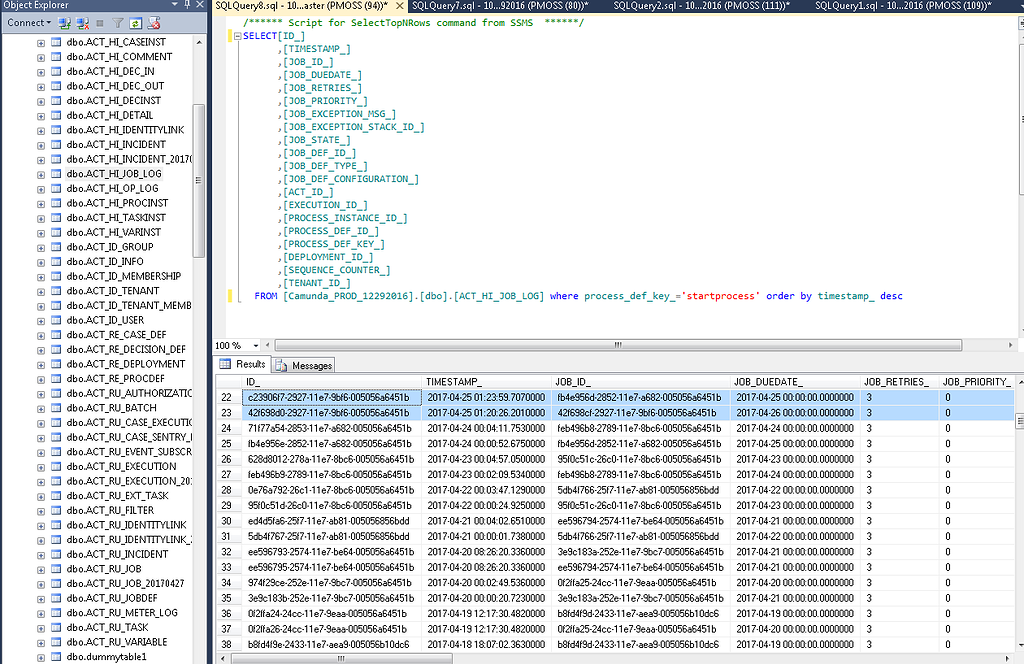Click the Activity Monitor script icon
Screen dimensions: 1024x664
pos(153,23)
